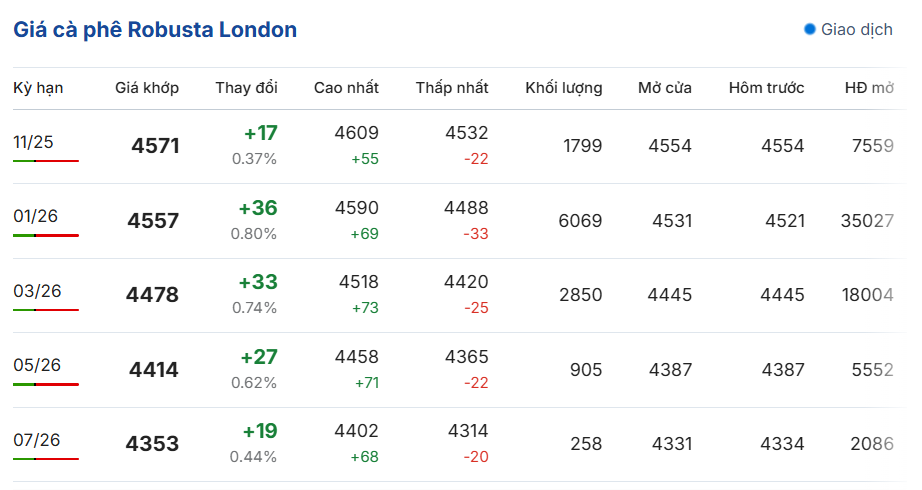Screen dimensions: 922x490
Task: Click the range bar under 03/26
Action: click(46, 310)
